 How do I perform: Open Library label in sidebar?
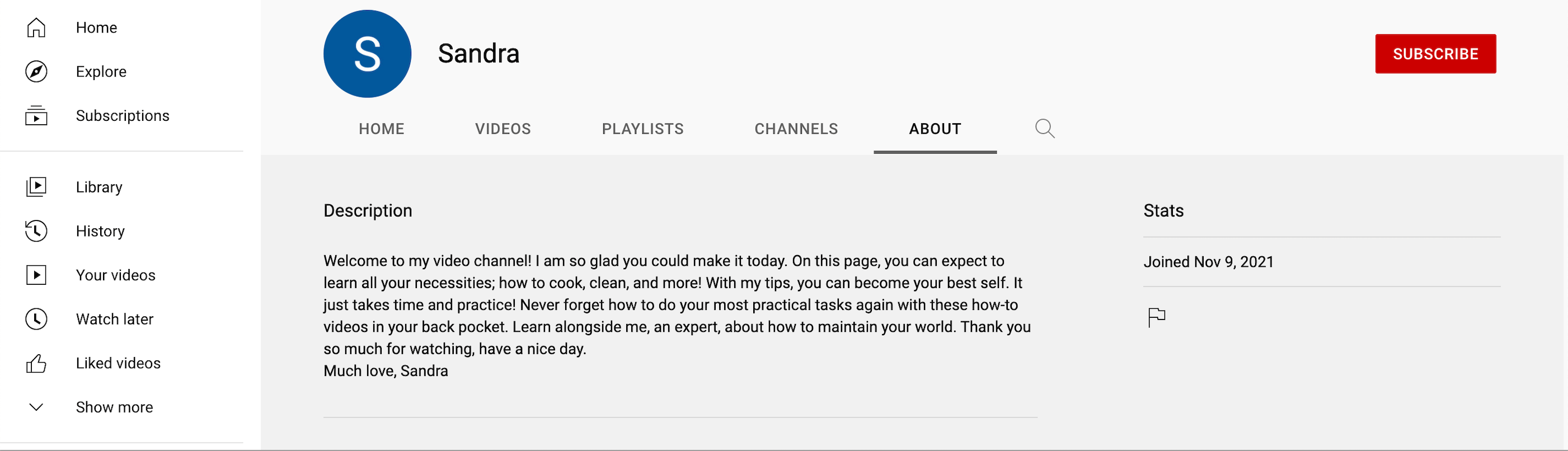coord(98,187)
